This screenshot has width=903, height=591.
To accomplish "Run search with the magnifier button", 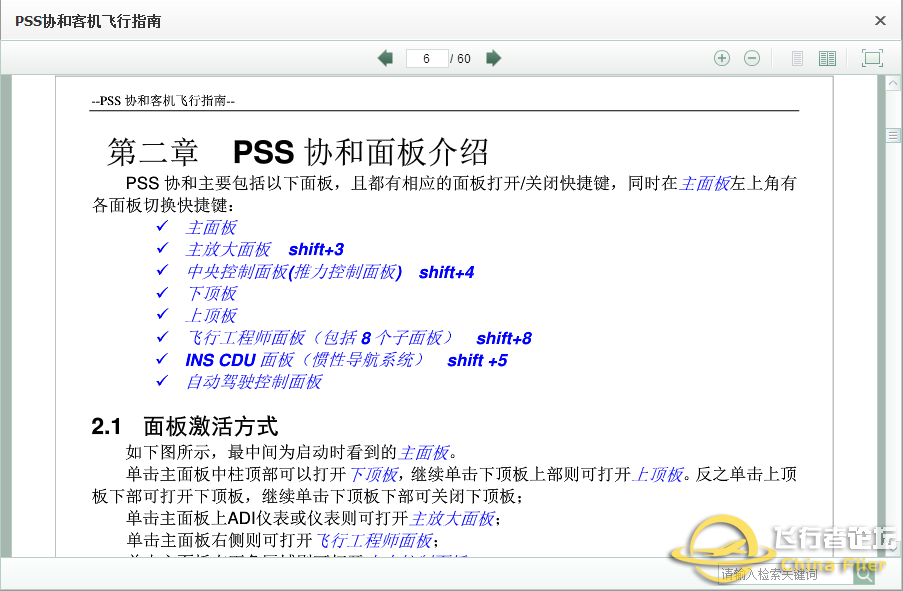I will coord(863,577).
